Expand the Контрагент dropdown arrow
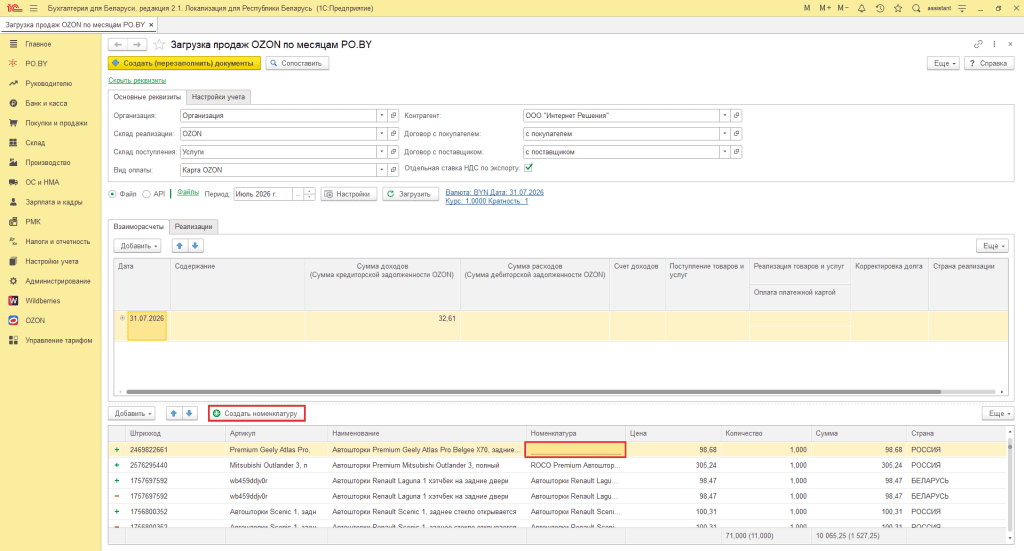Screen dimensions: 1024x551 point(724,116)
